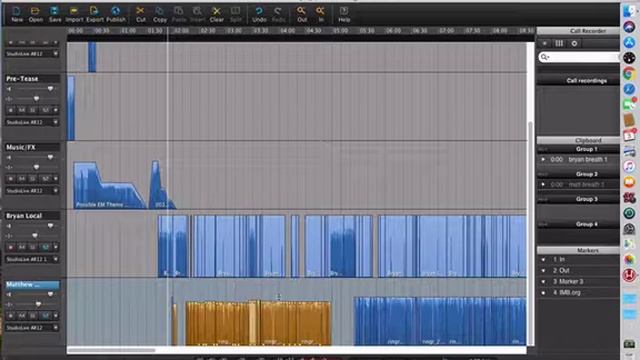Open Chrome from the Dock
This screenshot has height=360, width=640.
[x=629, y=74]
